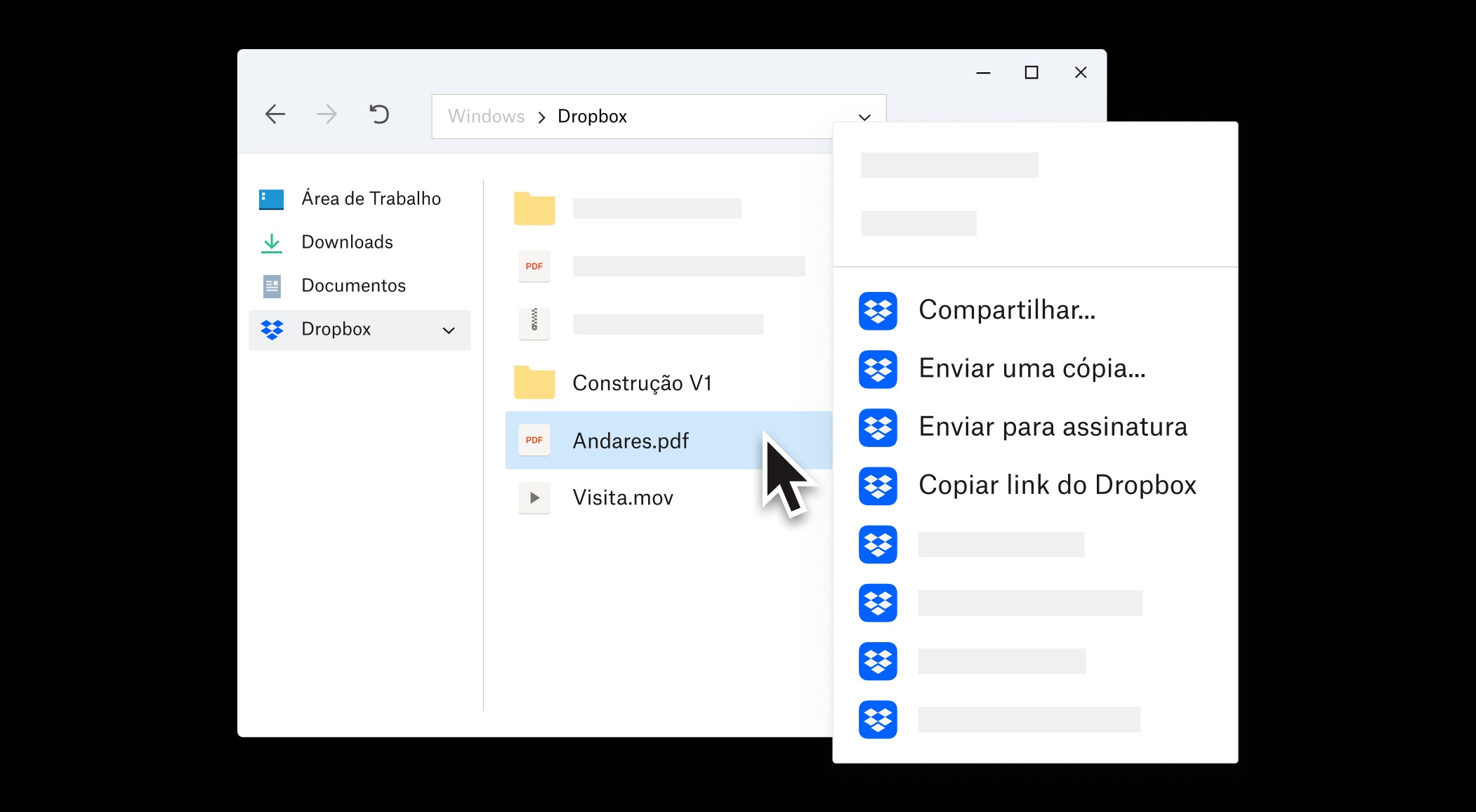1476x812 pixels.
Task: Expand the address bar path dropdown
Action: tap(864, 117)
